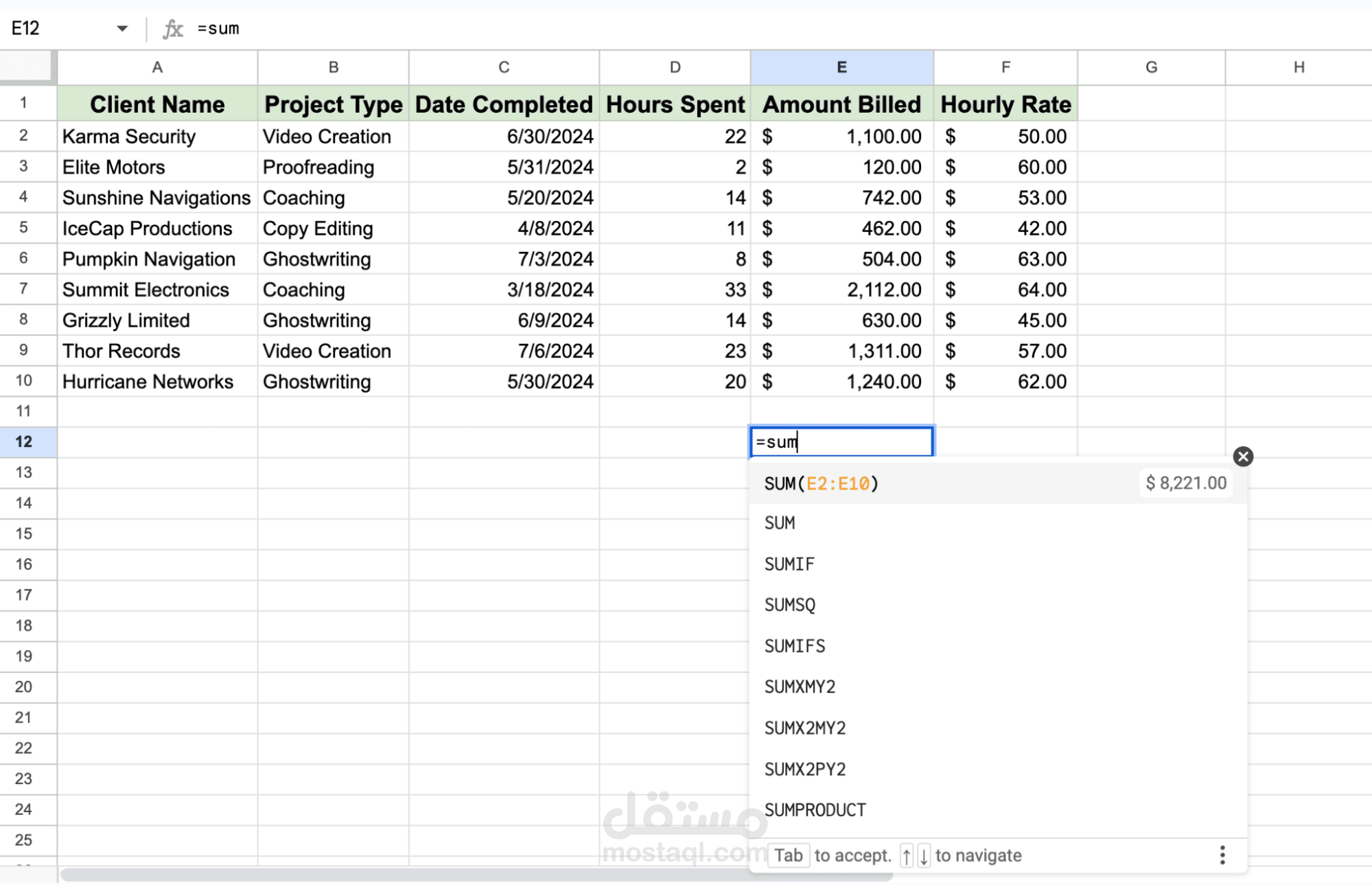This screenshot has height=885, width=1372.
Task: Select the Summit Electronics cell
Action: [157, 290]
